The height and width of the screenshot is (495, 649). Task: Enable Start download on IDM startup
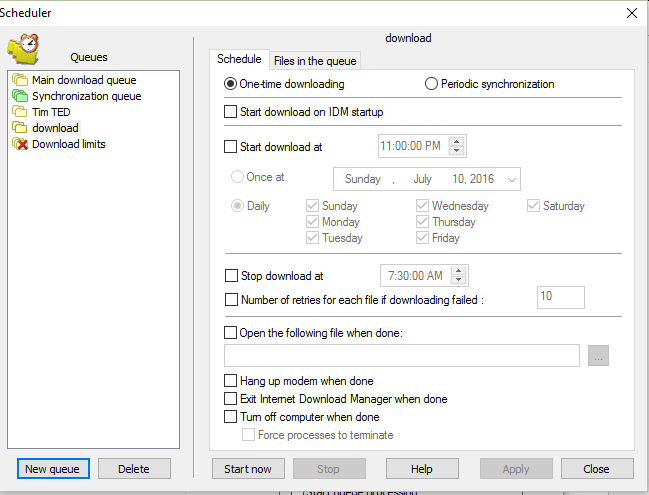tap(231, 112)
